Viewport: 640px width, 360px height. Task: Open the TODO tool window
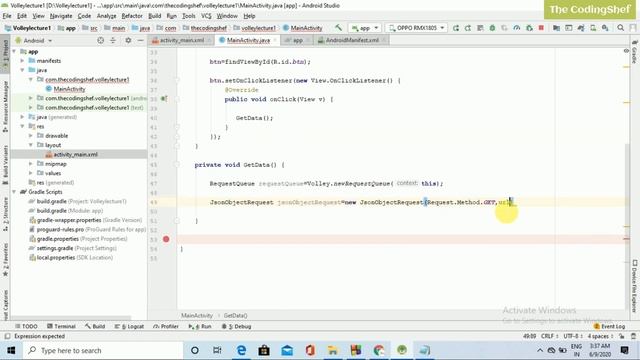pyautogui.click(x=26, y=327)
